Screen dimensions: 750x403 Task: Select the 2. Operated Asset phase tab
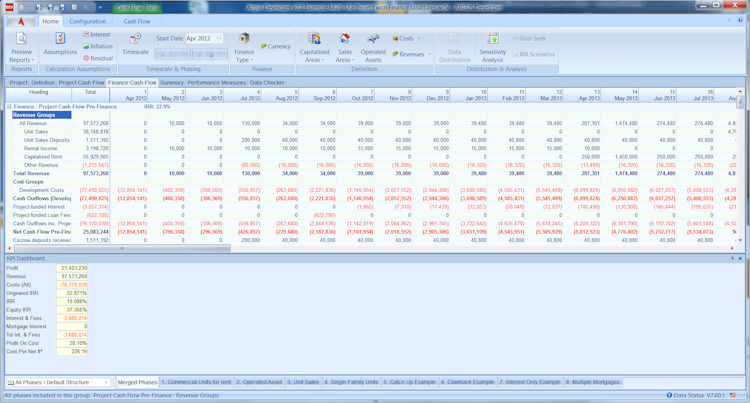[x=259, y=382]
